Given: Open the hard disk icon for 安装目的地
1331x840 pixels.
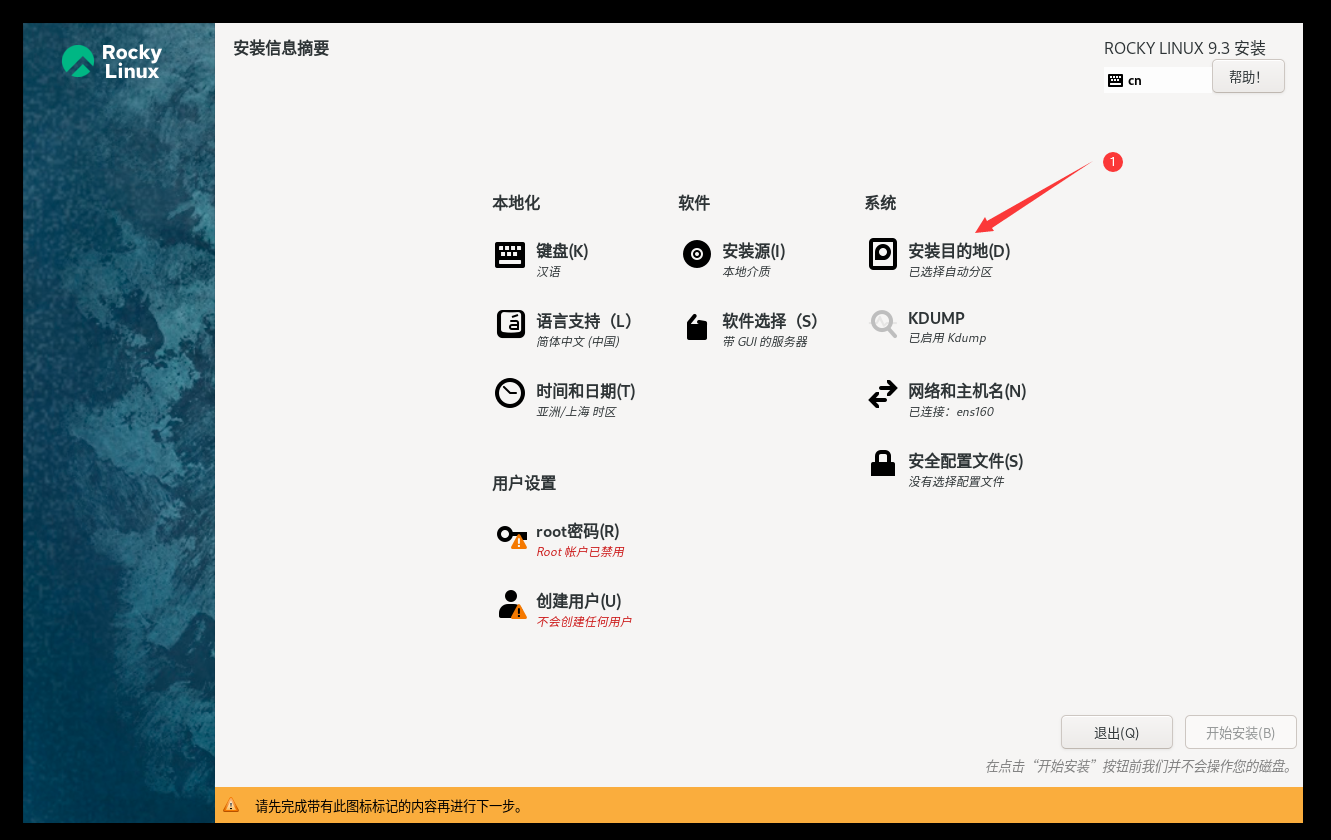Looking at the screenshot, I should tap(883, 254).
